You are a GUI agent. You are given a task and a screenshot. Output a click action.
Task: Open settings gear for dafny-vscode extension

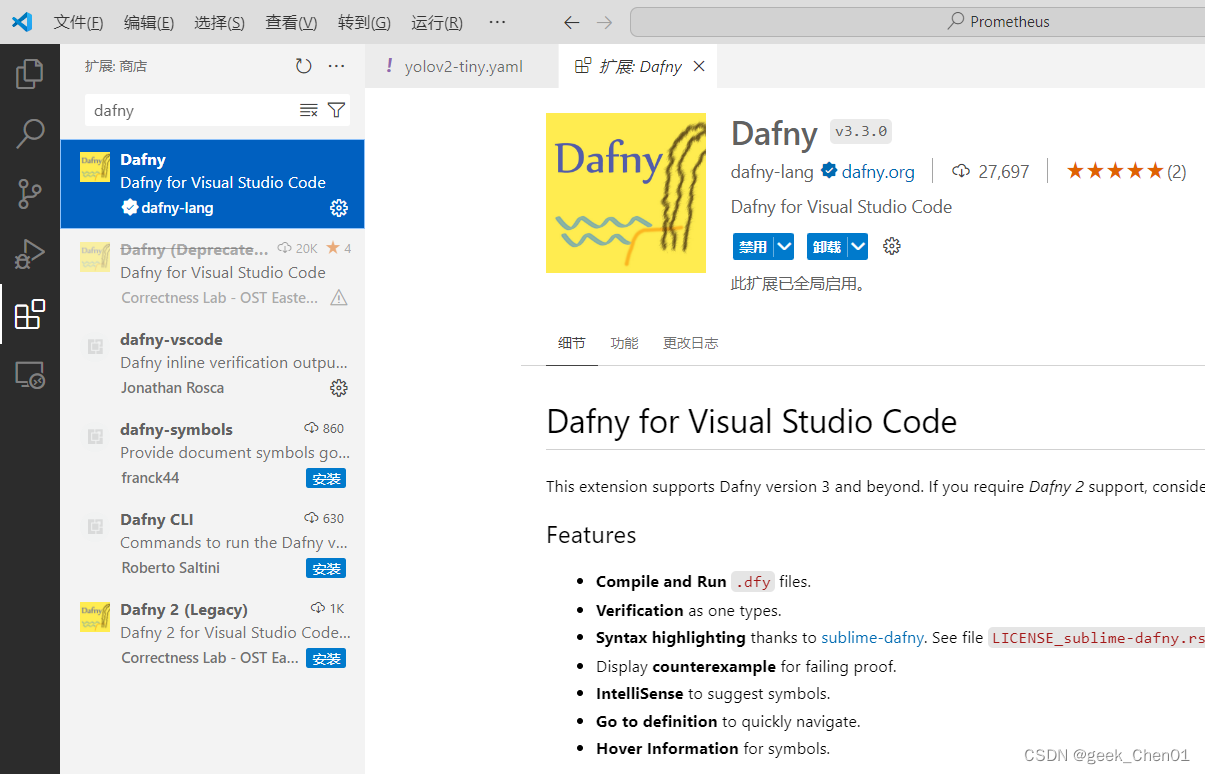pyautogui.click(x=339, y=388)
